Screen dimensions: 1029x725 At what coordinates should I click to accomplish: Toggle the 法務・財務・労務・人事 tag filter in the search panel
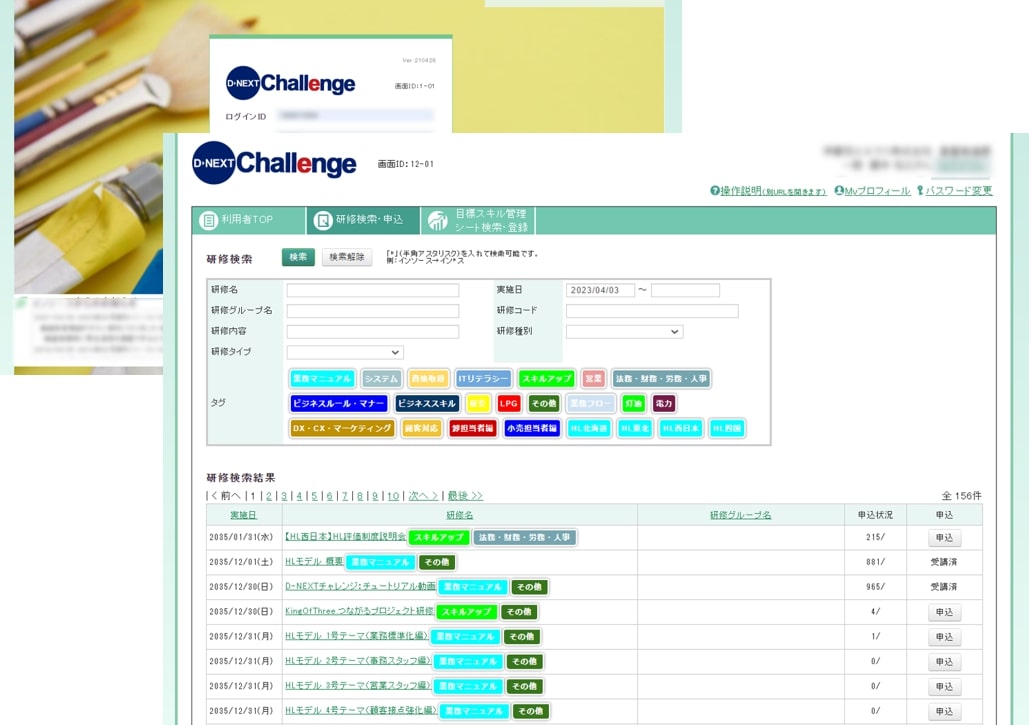(661, 379)
